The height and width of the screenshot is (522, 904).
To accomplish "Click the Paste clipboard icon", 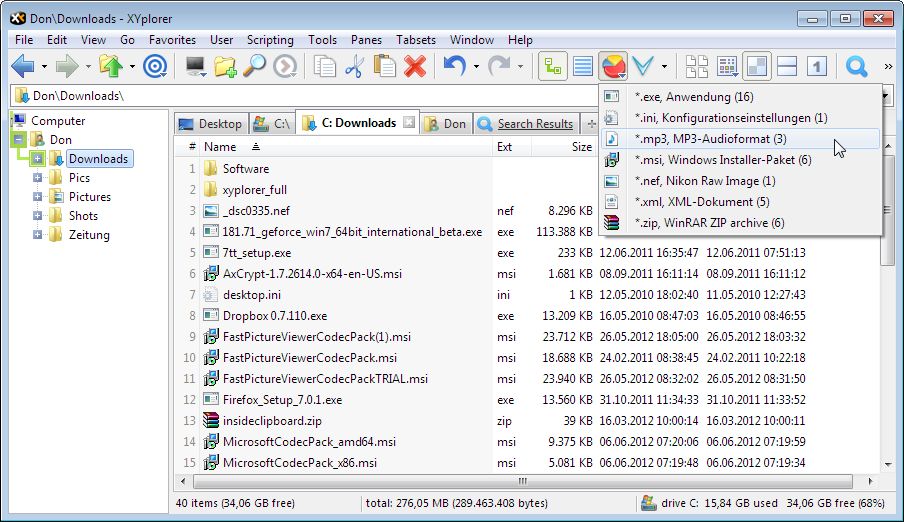I will click(385, 66).
